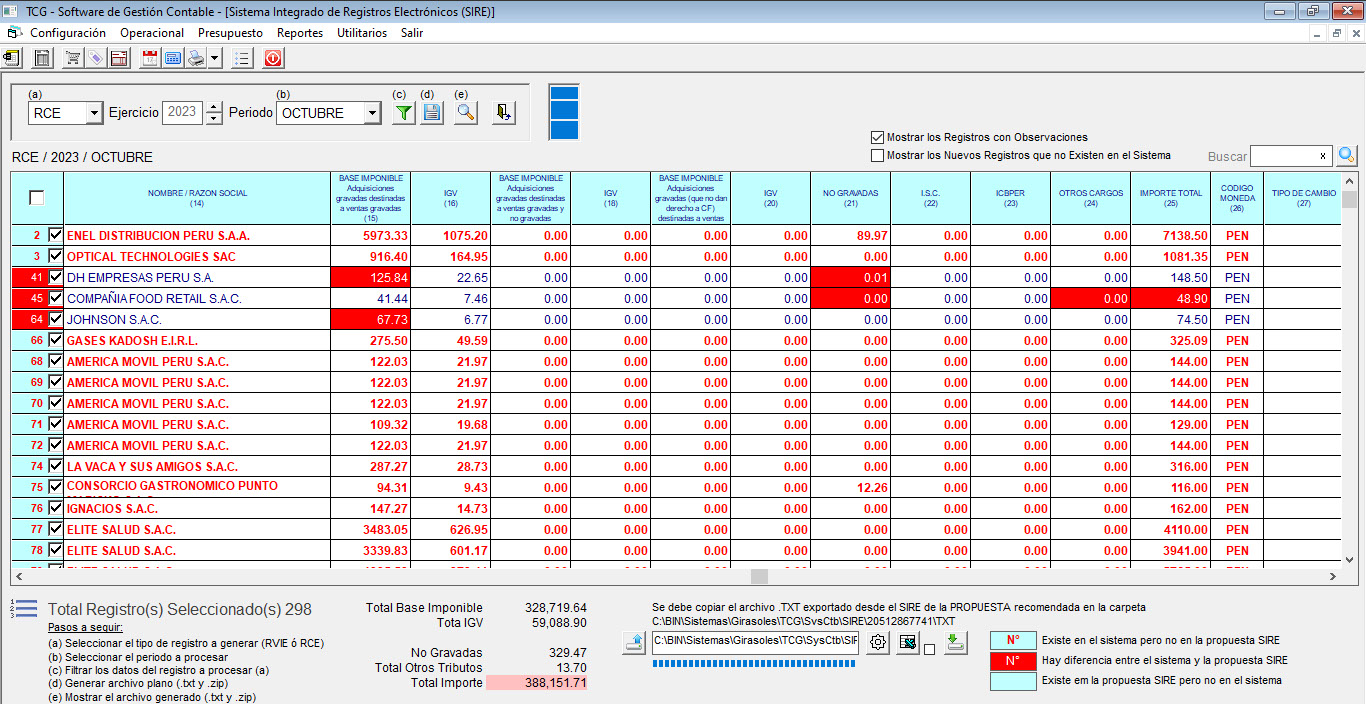Open the Utilitarios menu

coord(362,33)
